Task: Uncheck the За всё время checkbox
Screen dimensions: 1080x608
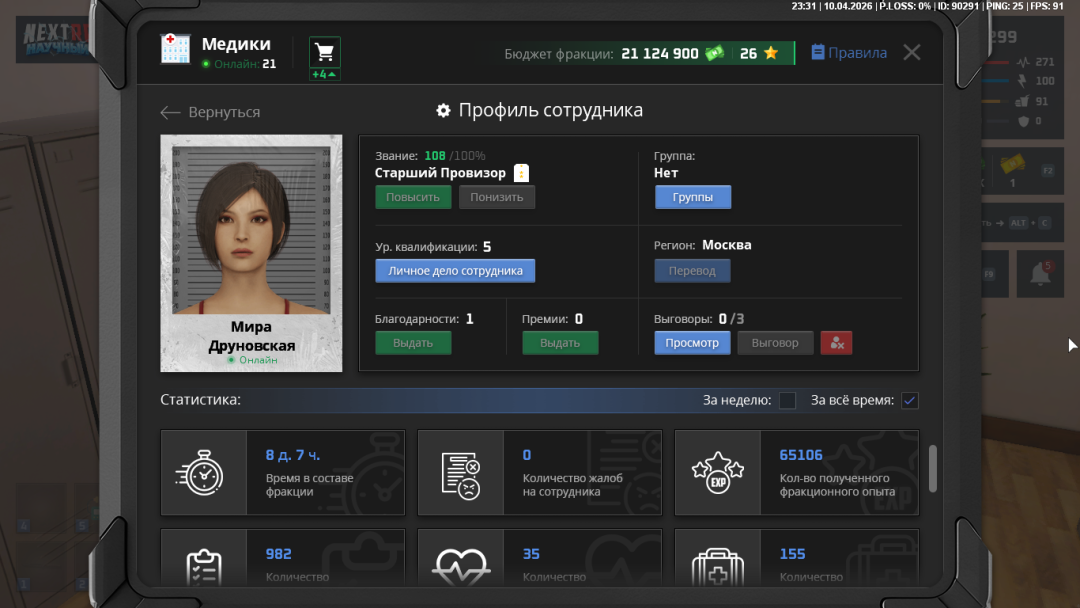Action: 909,400
